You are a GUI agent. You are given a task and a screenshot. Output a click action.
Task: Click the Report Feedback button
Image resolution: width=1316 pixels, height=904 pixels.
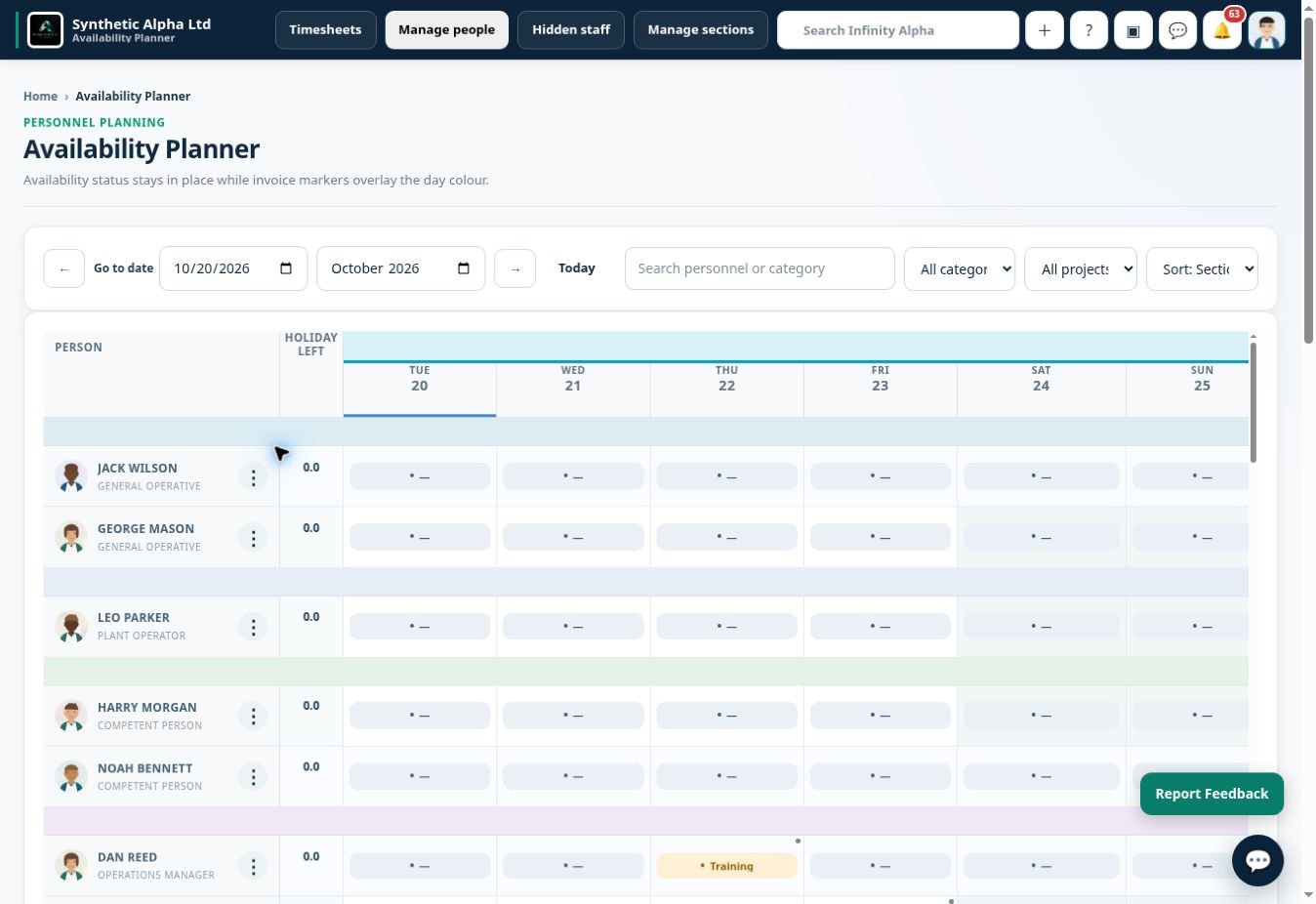click(1212, 794)
